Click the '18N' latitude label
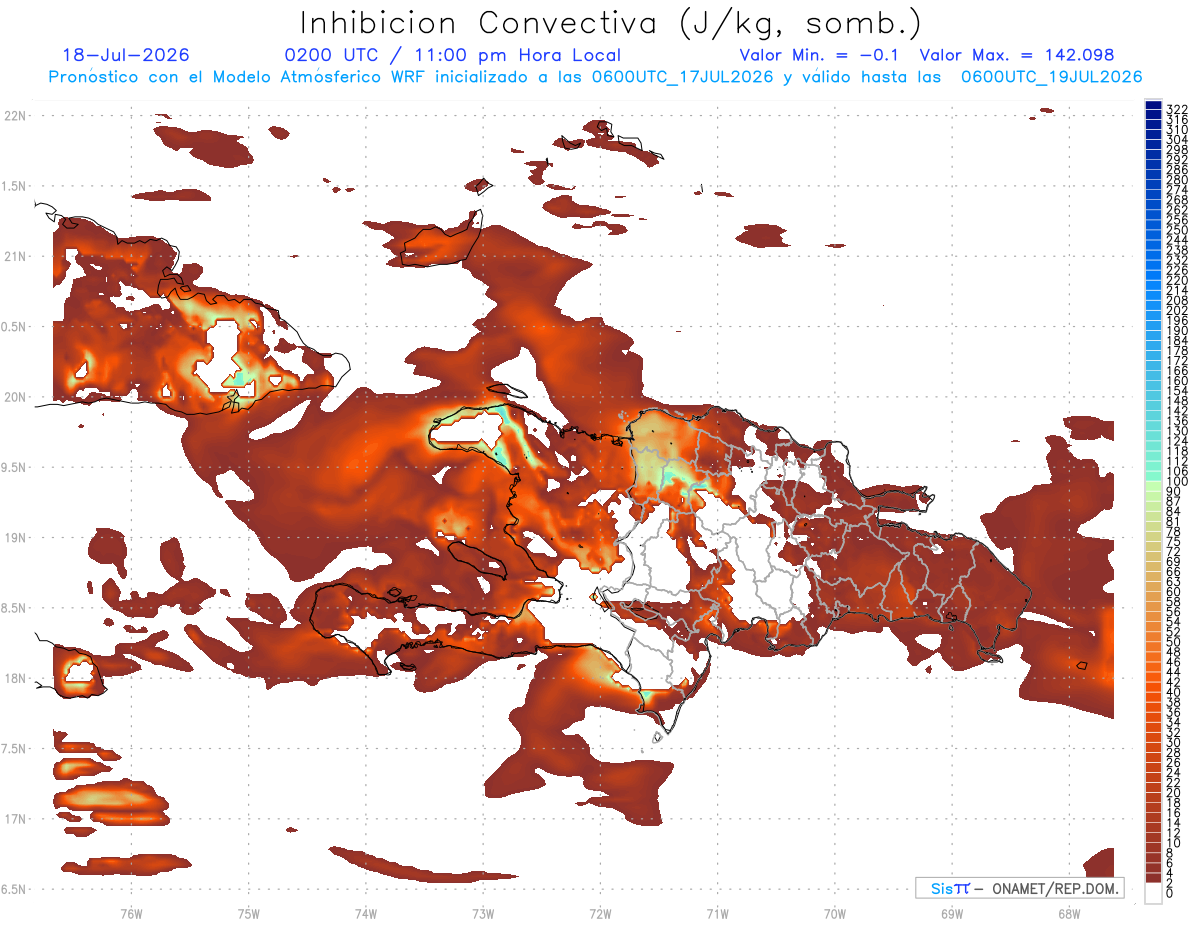 coord(14,678)
